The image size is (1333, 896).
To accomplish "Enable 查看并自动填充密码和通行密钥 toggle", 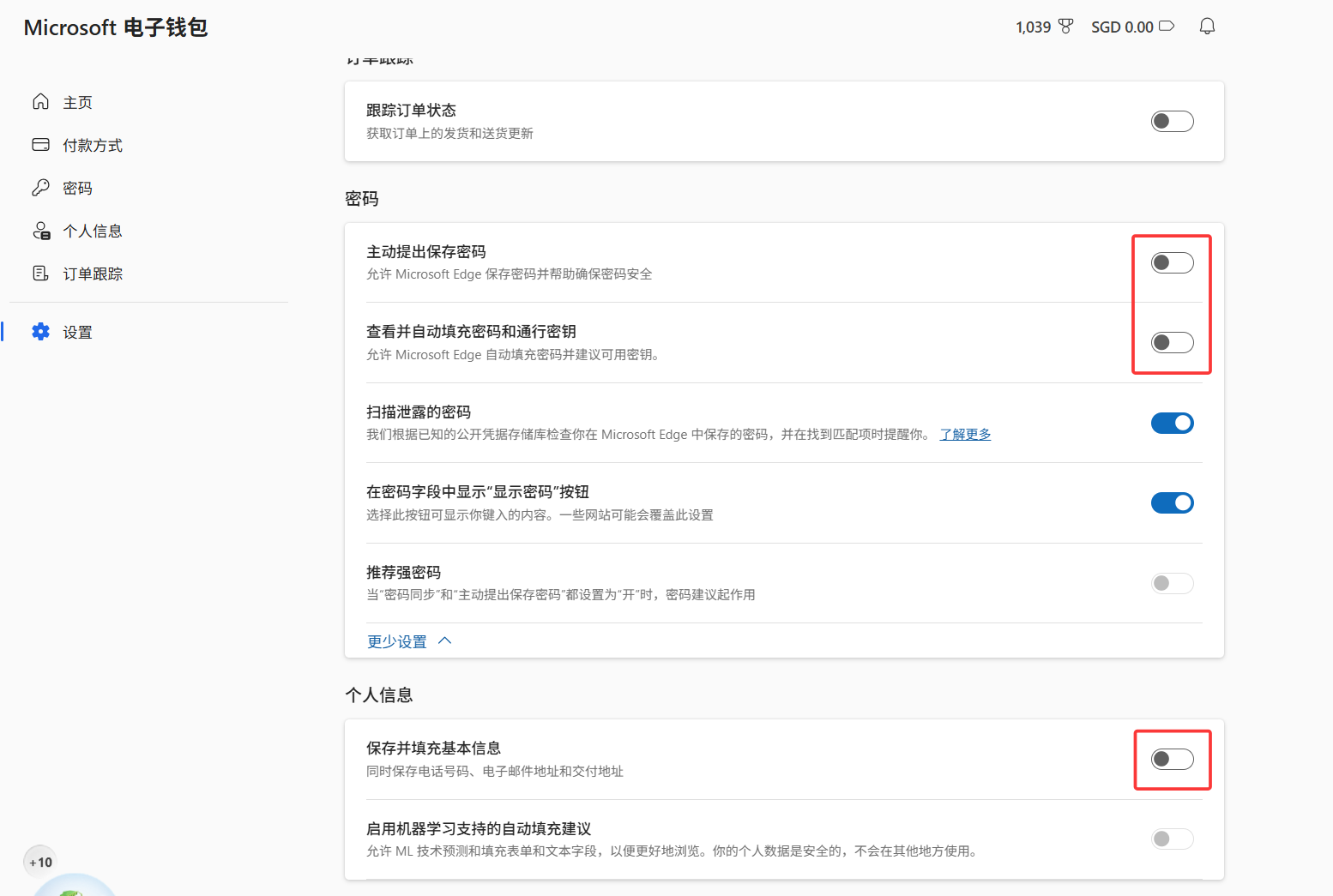I will pyautogui.click(x=1172, y=343).
